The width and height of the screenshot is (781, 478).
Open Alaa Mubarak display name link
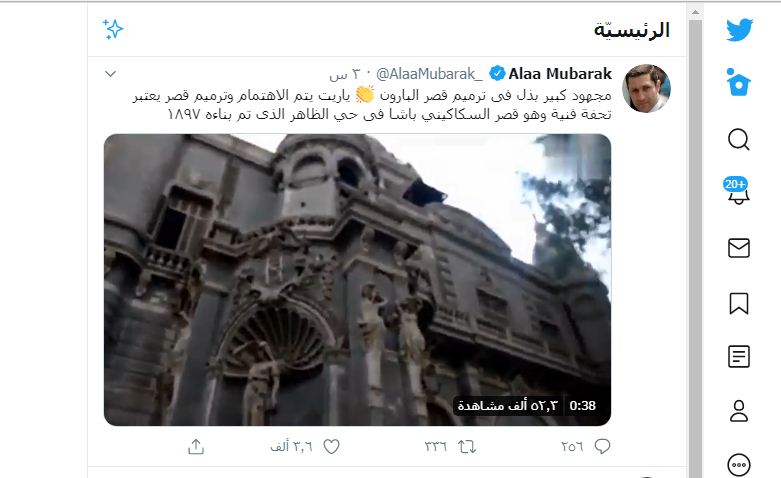click(560, 74)
